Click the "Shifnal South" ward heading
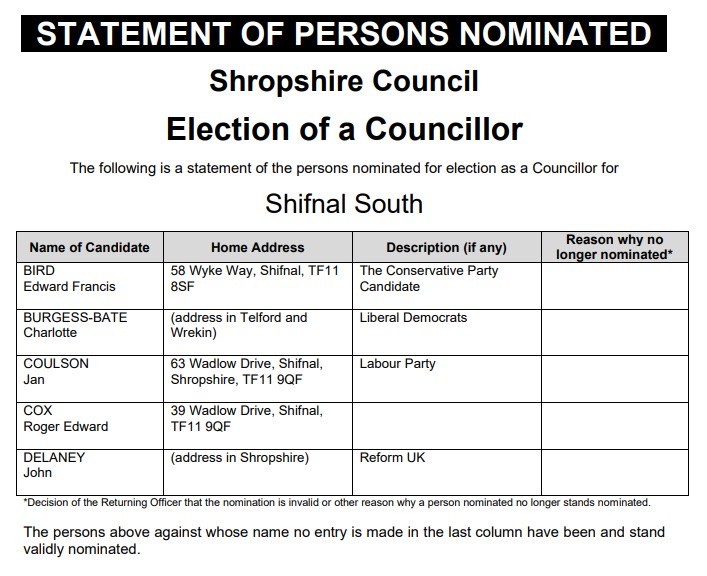Screen dimensions: 707x576 click(x=344, y=204)
